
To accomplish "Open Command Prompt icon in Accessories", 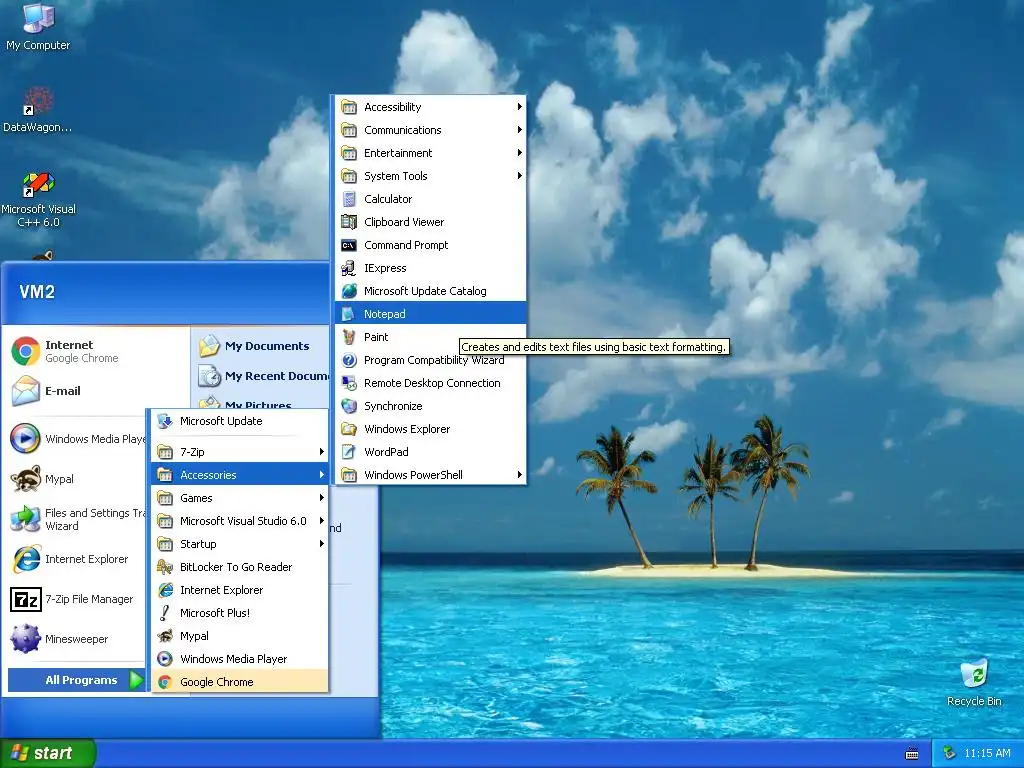I will (x=349, y=245).
